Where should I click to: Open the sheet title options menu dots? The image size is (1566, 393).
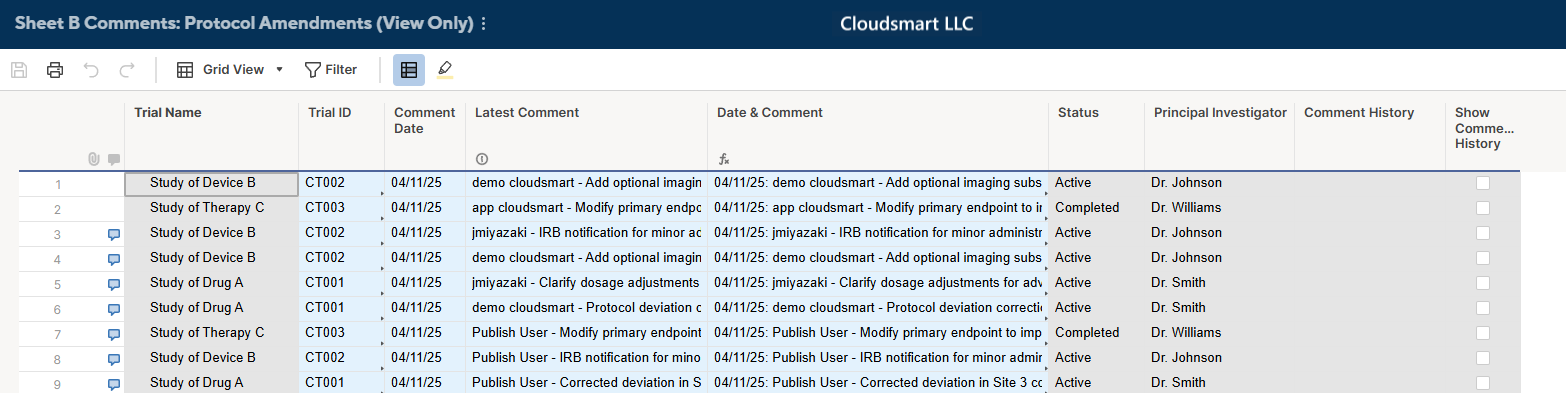[x=484, y=24]
